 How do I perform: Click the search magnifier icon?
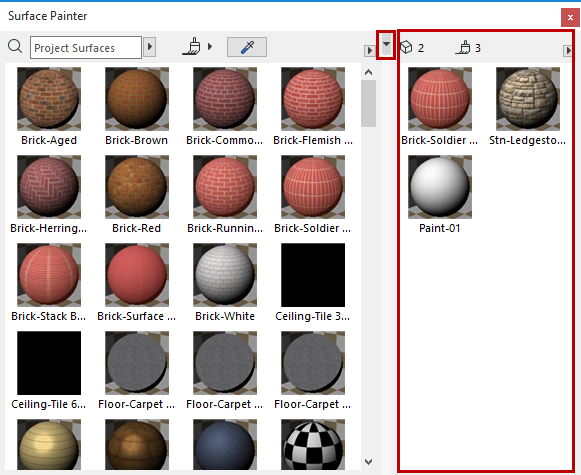(15, 47)
